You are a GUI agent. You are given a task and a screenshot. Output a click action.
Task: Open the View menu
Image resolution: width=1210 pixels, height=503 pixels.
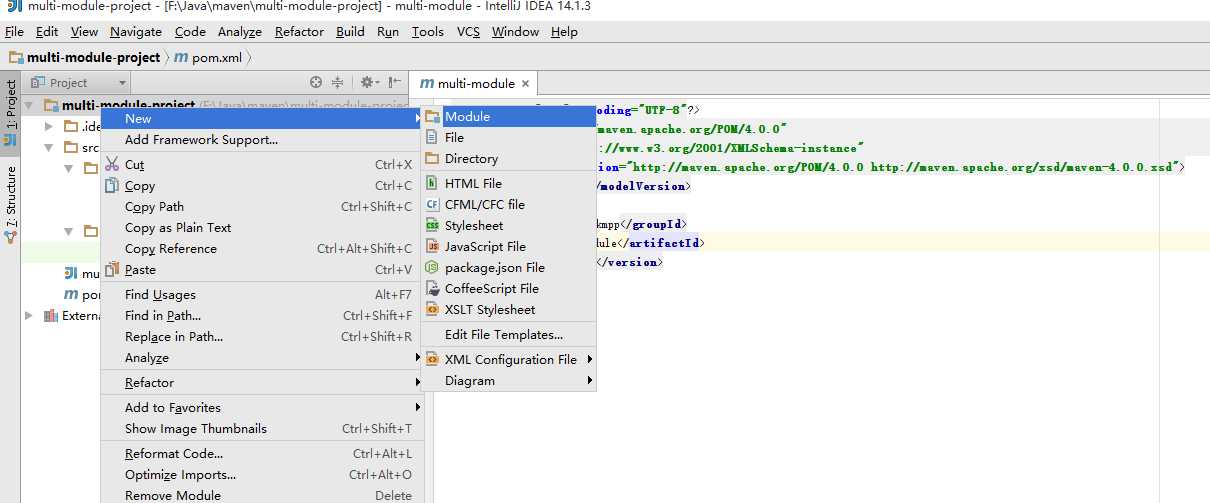[x=85, y=31]
